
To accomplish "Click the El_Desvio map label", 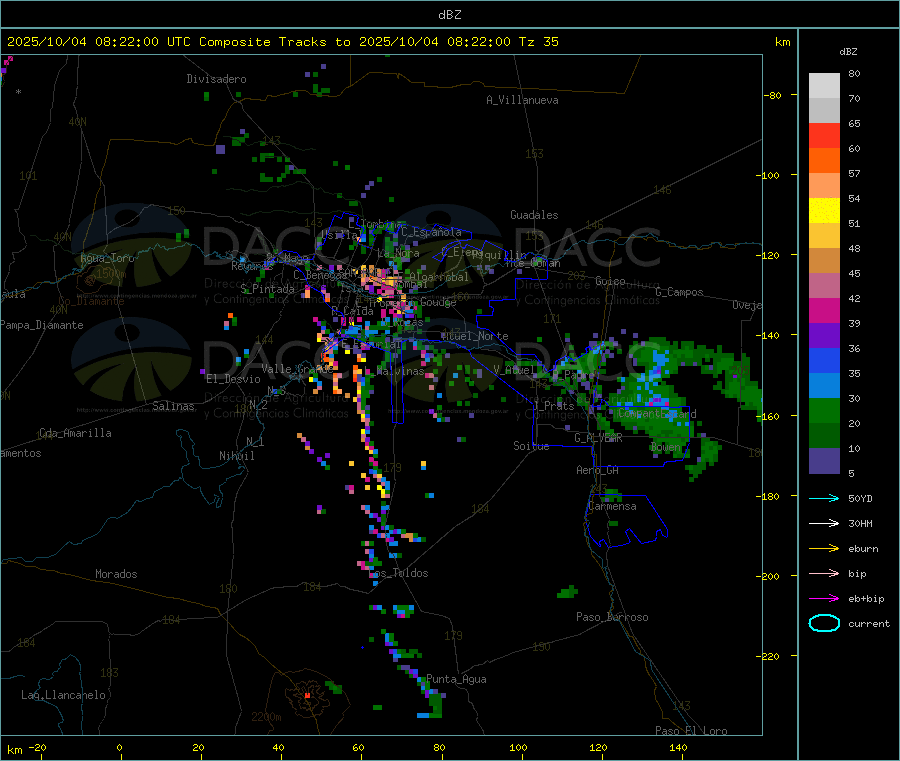I will pos(233,379).
